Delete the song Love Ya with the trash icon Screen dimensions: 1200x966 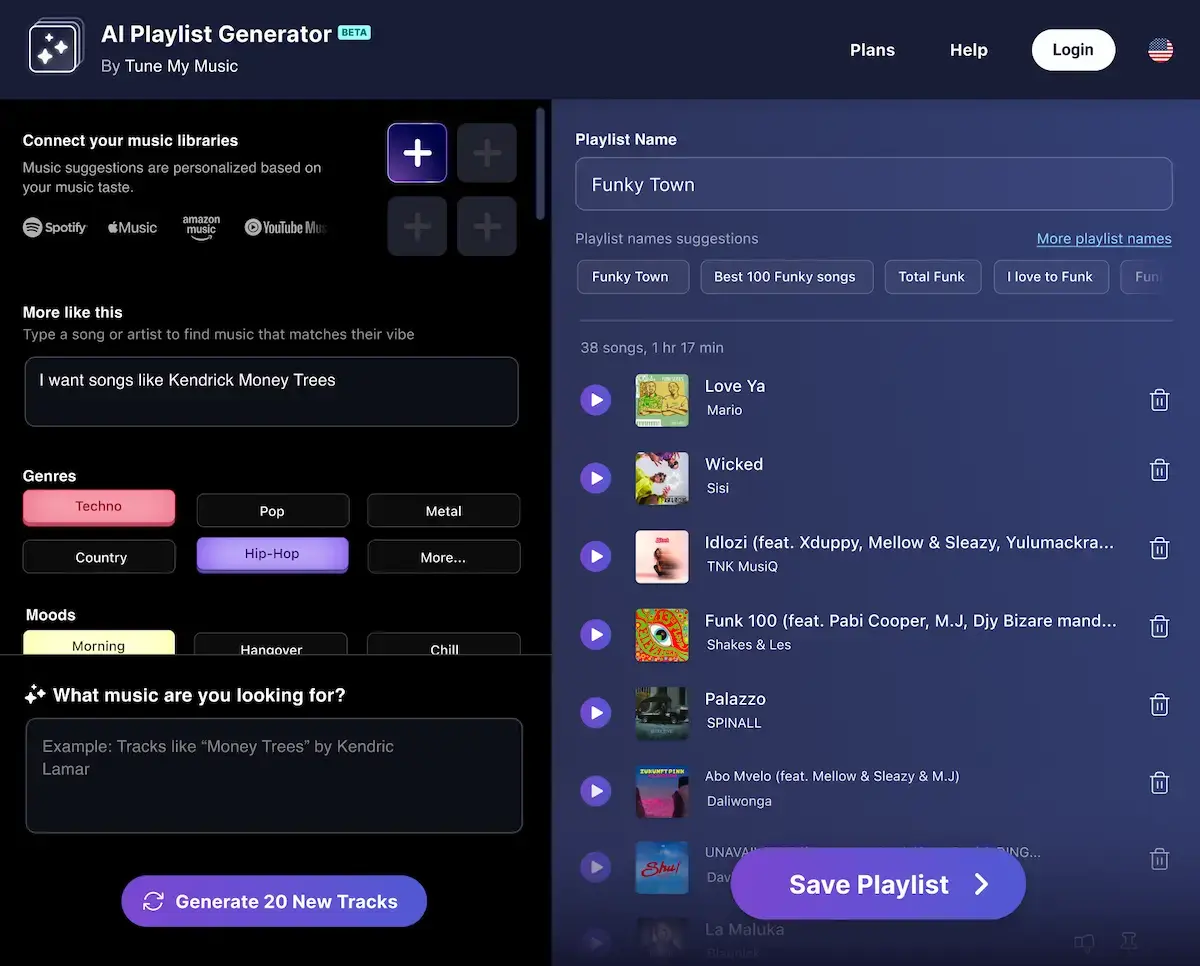(x=1159, y=399)
